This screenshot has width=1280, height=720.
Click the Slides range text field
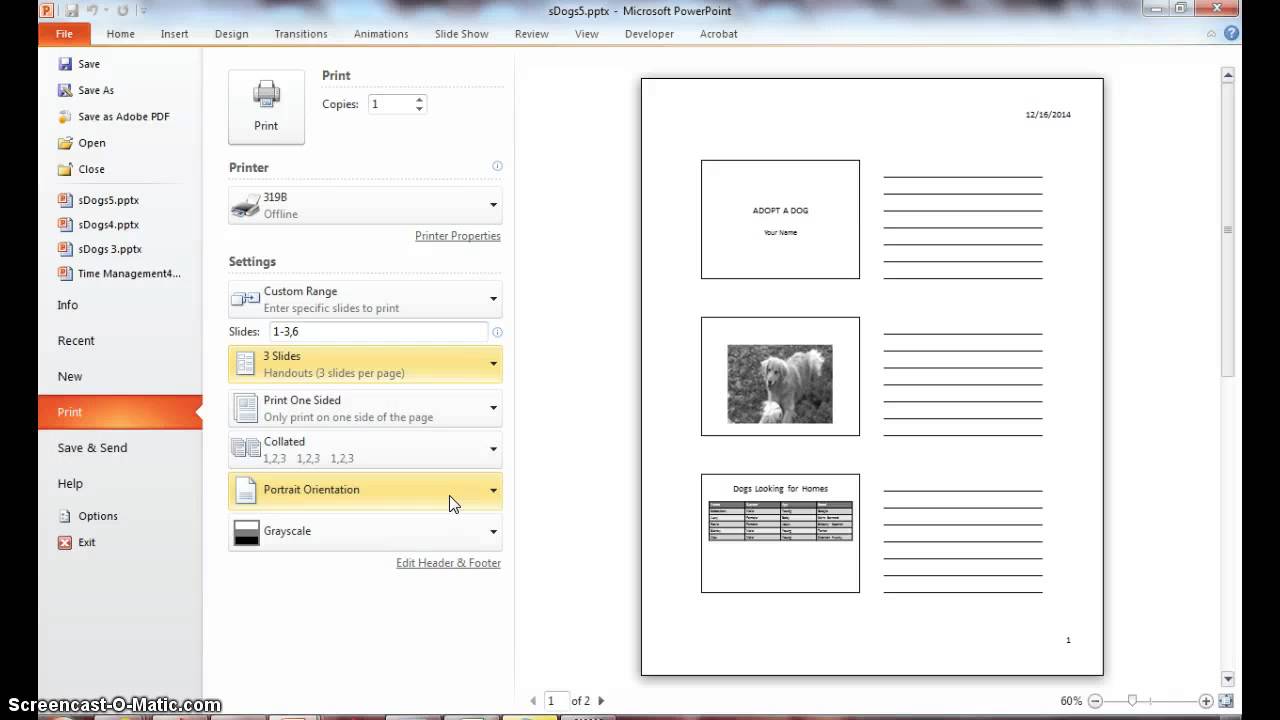click(x=377, y=332)
